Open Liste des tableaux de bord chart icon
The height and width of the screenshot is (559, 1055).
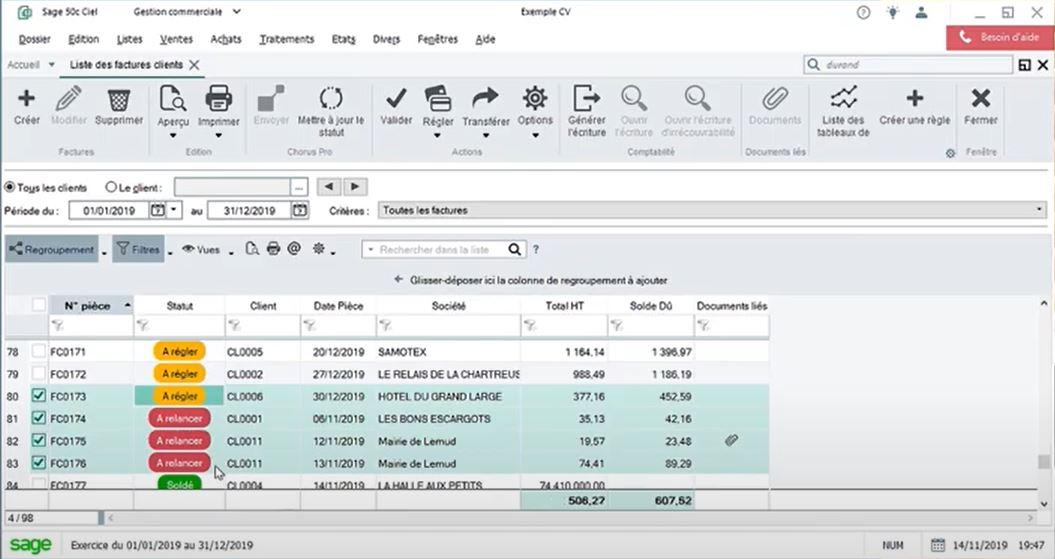coord(843,98)
